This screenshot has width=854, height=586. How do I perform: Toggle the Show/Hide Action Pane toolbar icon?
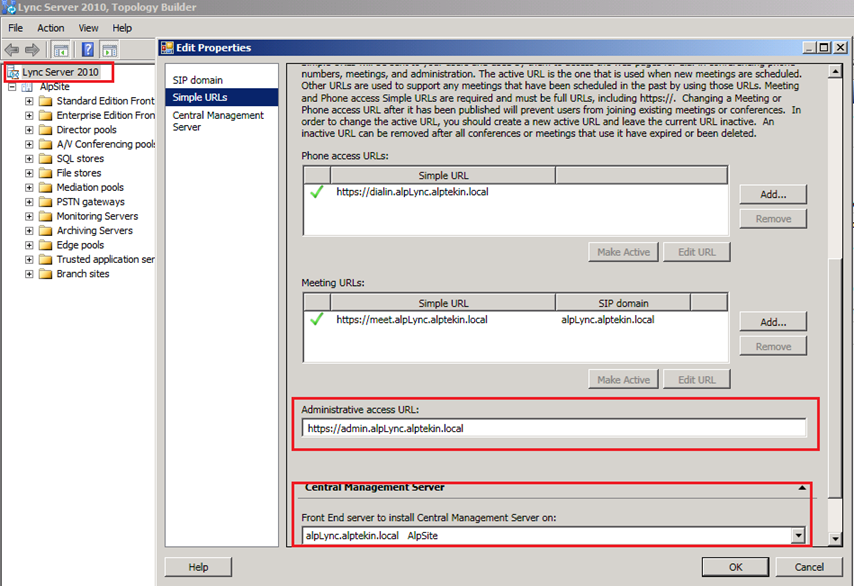(109, 50)
